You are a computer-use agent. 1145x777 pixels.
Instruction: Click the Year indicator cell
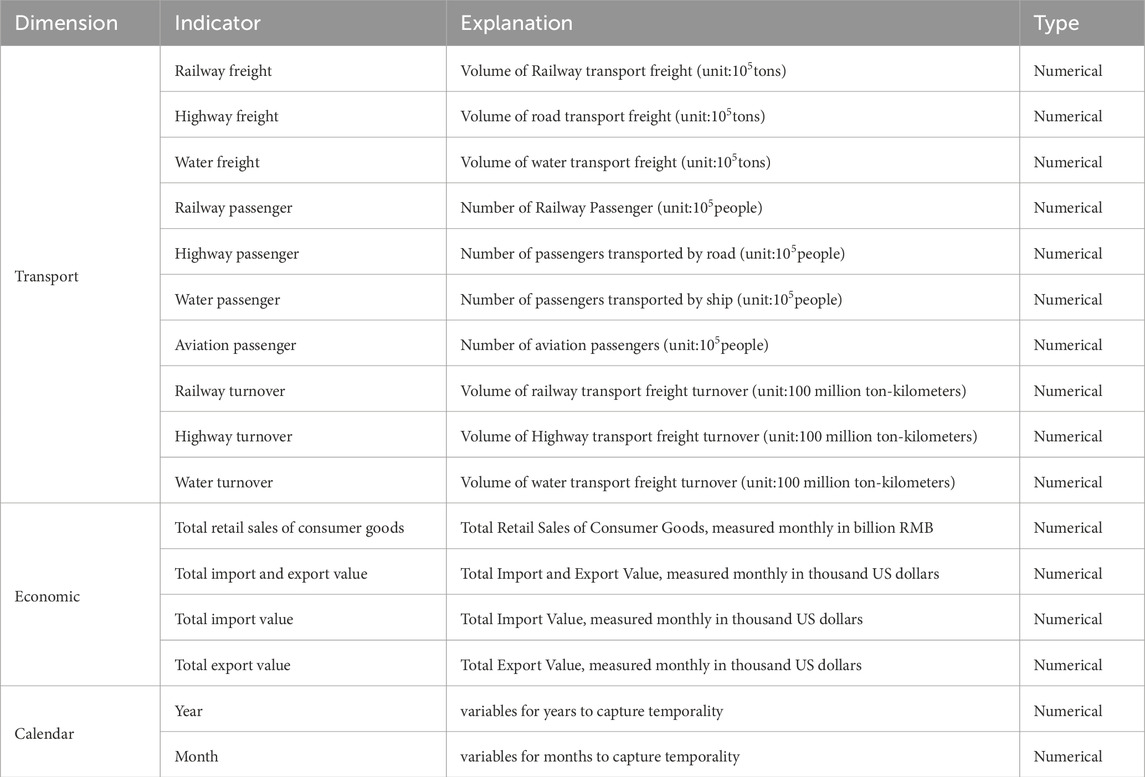pyautogui.click(x=189, y=711)
